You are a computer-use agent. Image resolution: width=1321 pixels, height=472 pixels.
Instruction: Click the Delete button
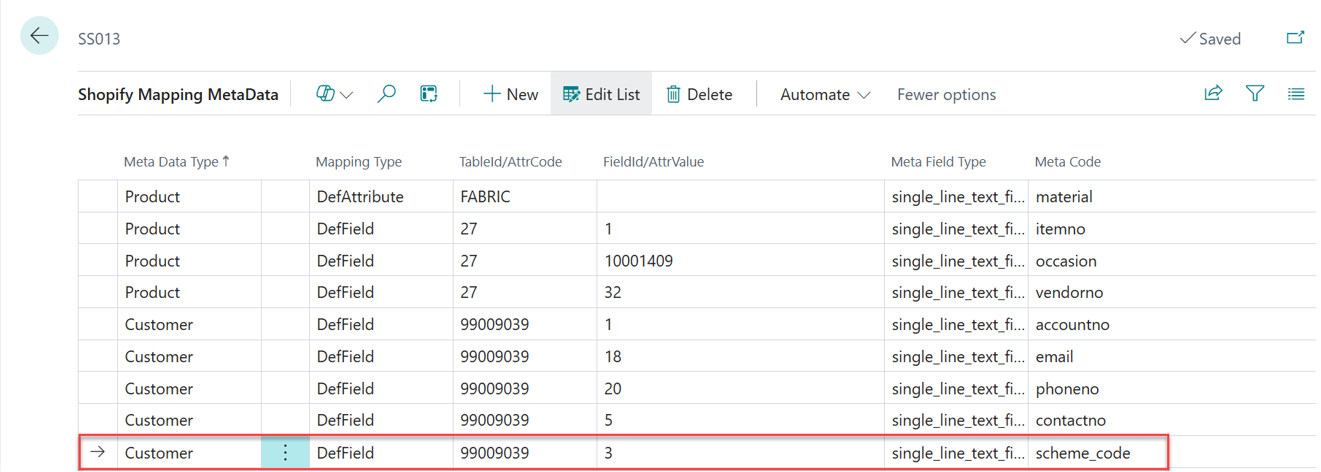pos(699,94)
